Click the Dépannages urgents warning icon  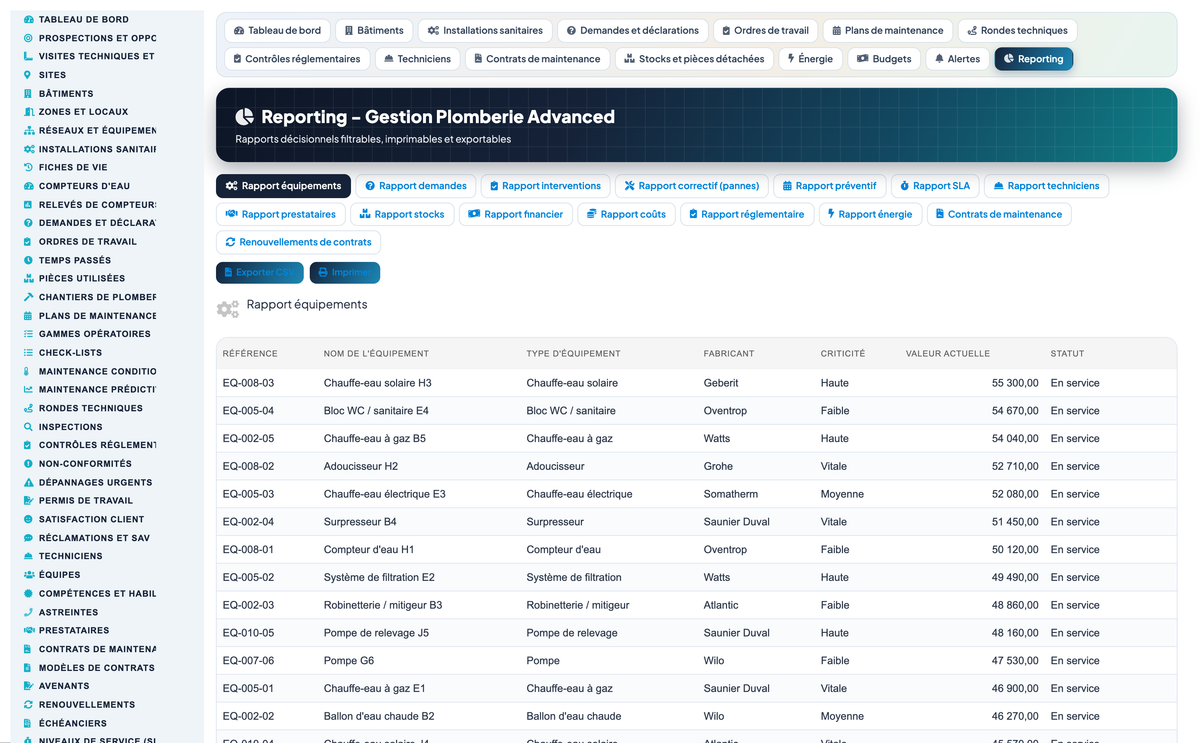coord(28,482)
